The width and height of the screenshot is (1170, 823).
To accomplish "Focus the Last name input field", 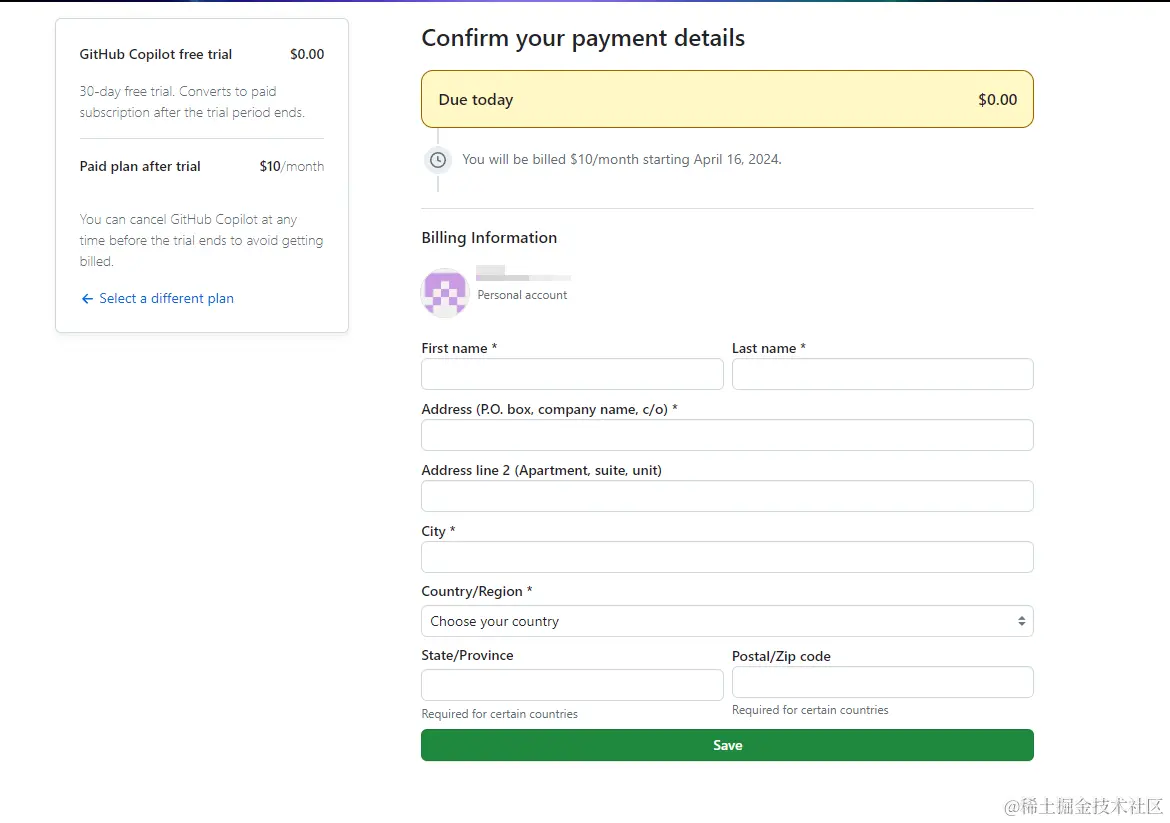I will 883,374.
